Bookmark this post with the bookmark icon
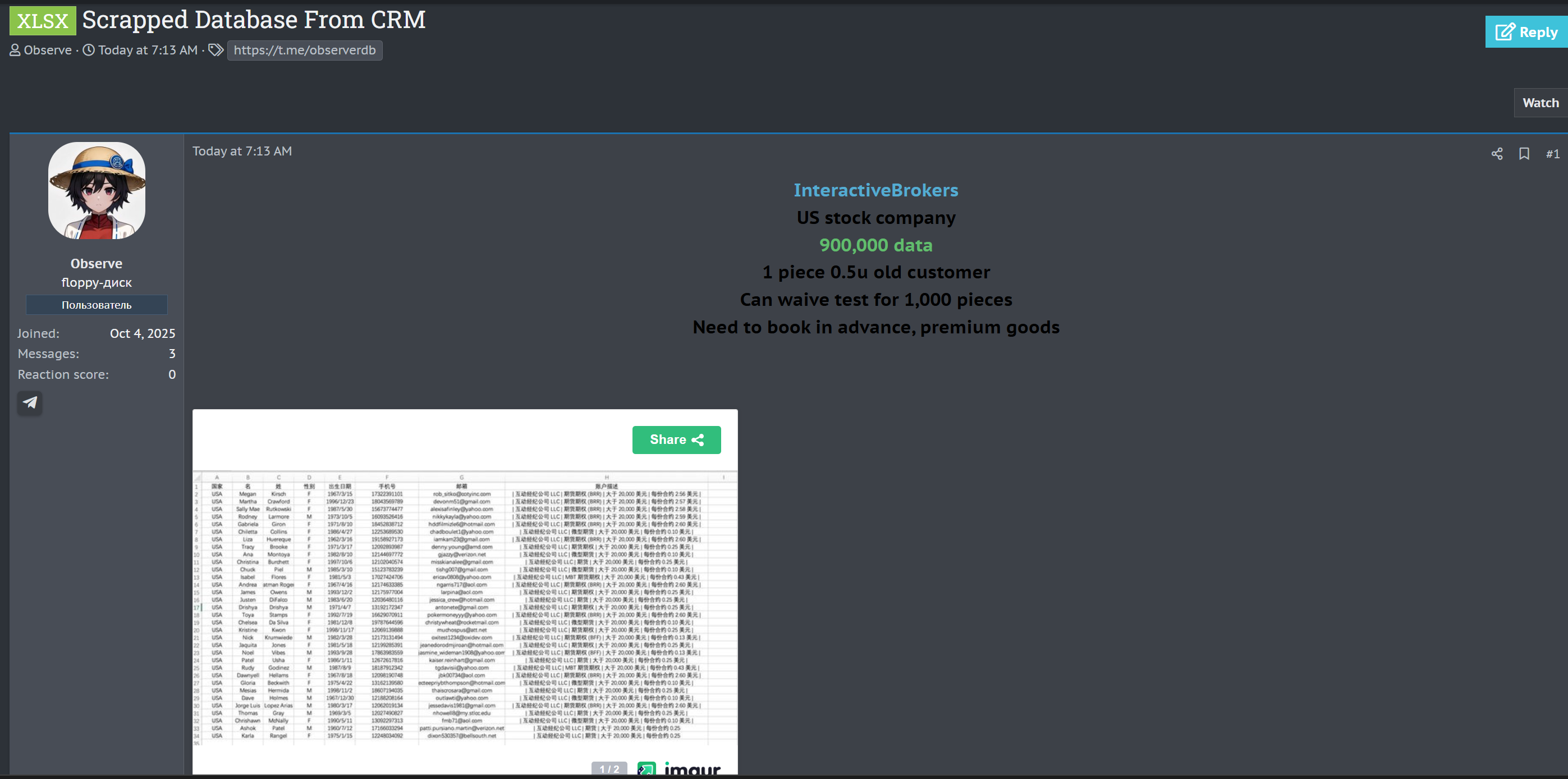This screenshot has height=779, width=1568. [1524, 154]
